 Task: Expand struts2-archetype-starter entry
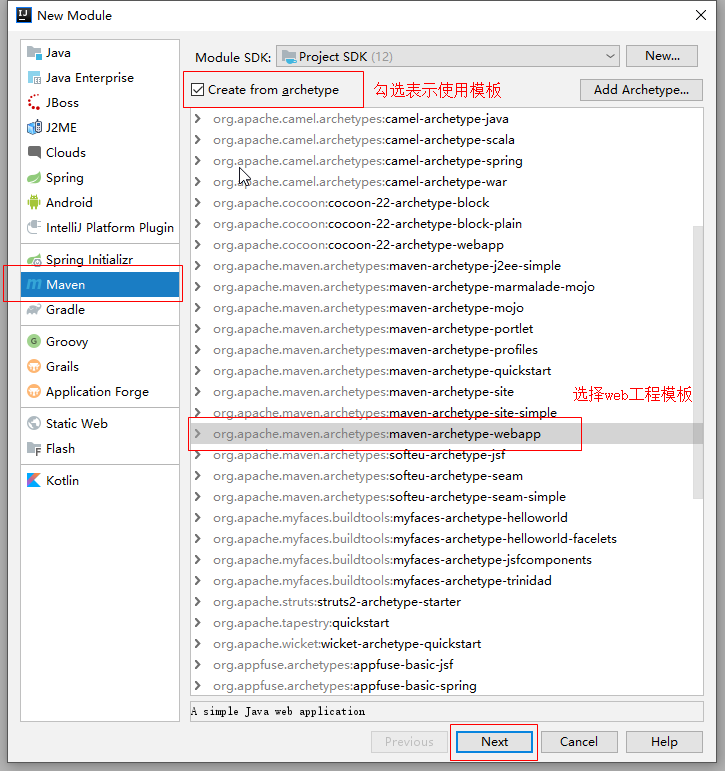click(x=198, y=601)
